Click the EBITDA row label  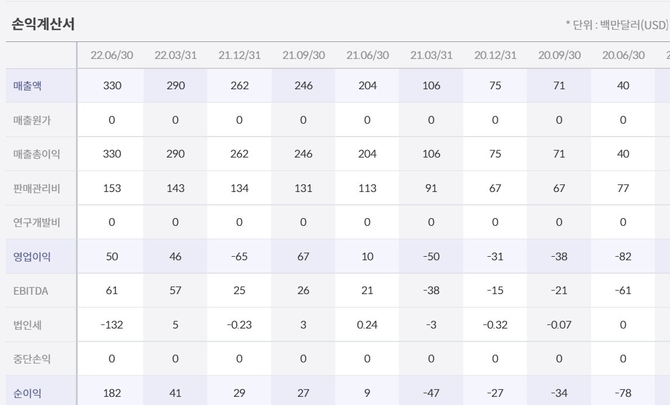[30, 291]
